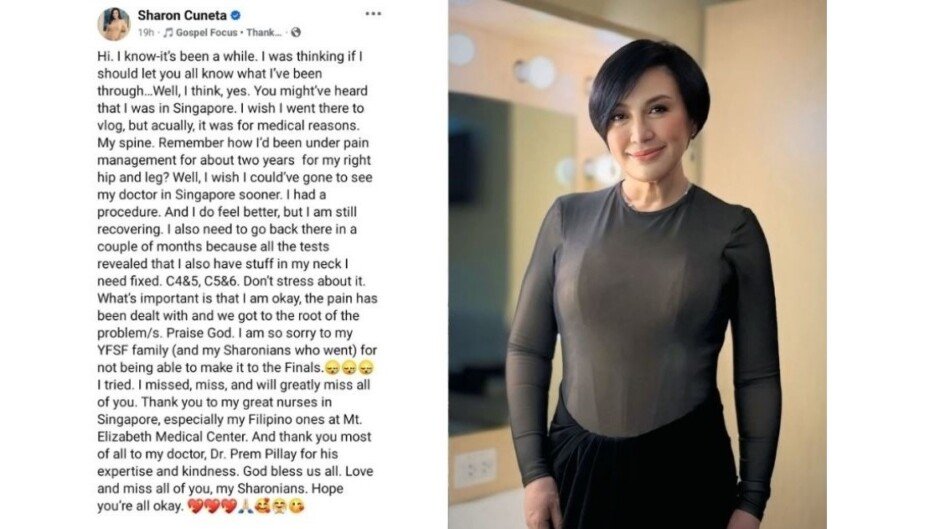Click the kissing face emoji at end

point(296,506)
